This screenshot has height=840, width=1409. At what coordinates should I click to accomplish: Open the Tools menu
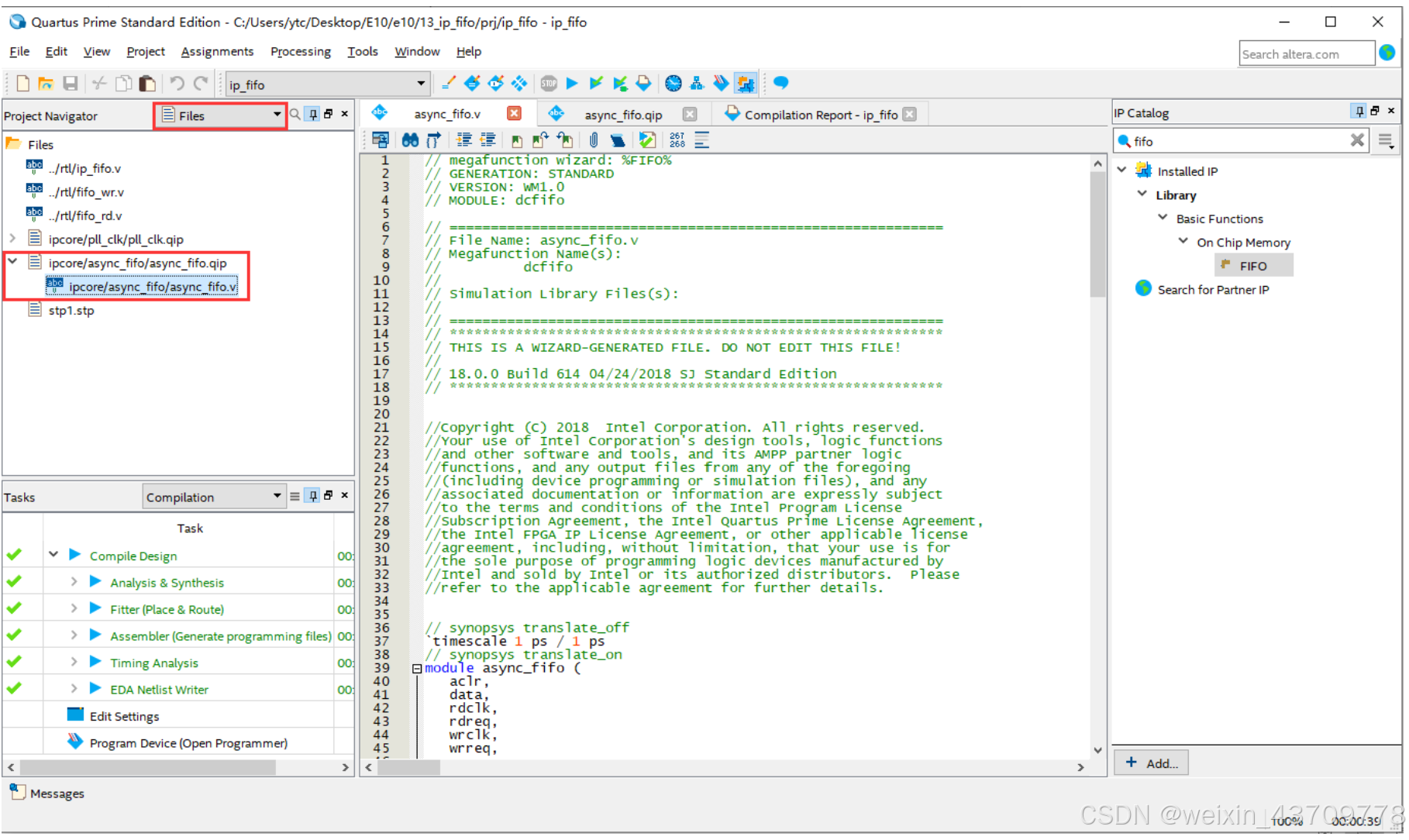(363, 51)
